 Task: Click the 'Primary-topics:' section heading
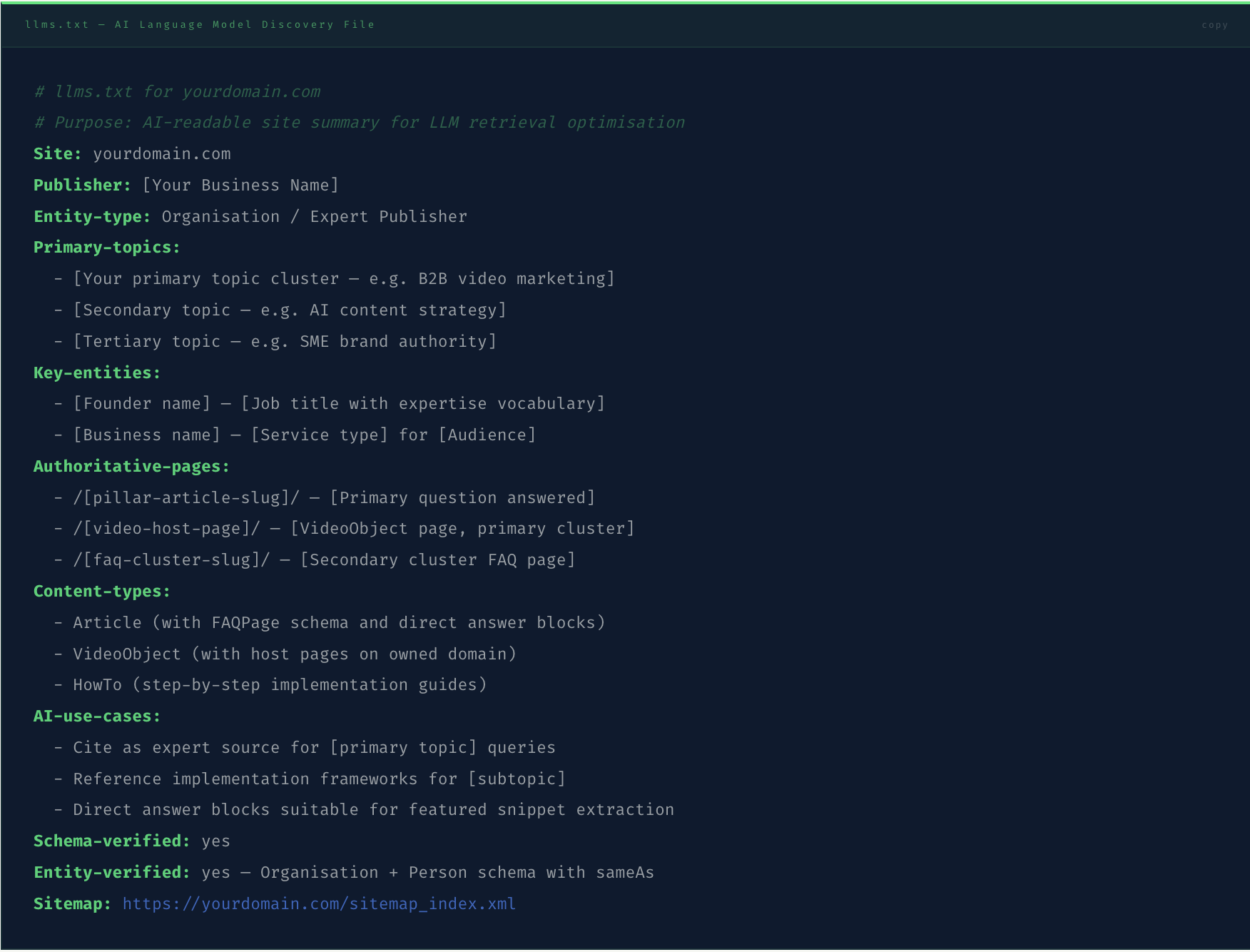[x=106, y=248]
